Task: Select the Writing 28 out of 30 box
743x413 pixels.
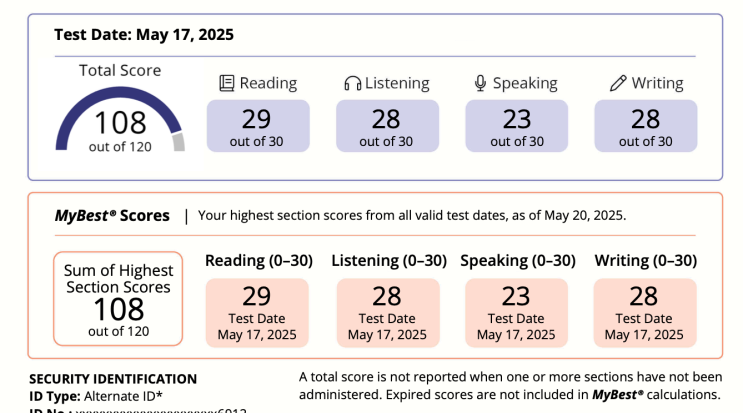Action: point(646,126)
